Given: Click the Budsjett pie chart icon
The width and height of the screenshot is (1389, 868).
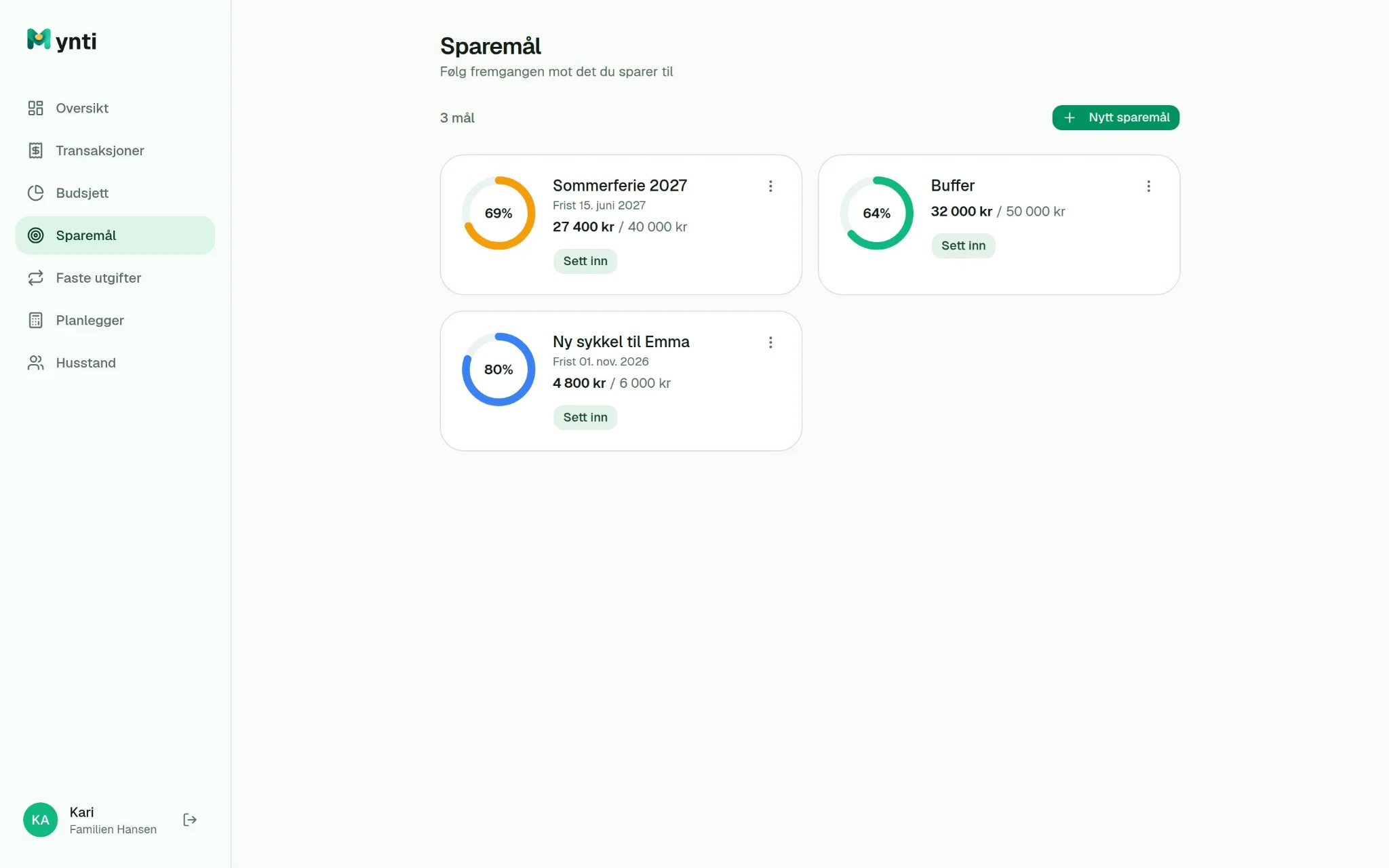Looking at the screenshot, I should pyautogui.click(x=36, y=193).
